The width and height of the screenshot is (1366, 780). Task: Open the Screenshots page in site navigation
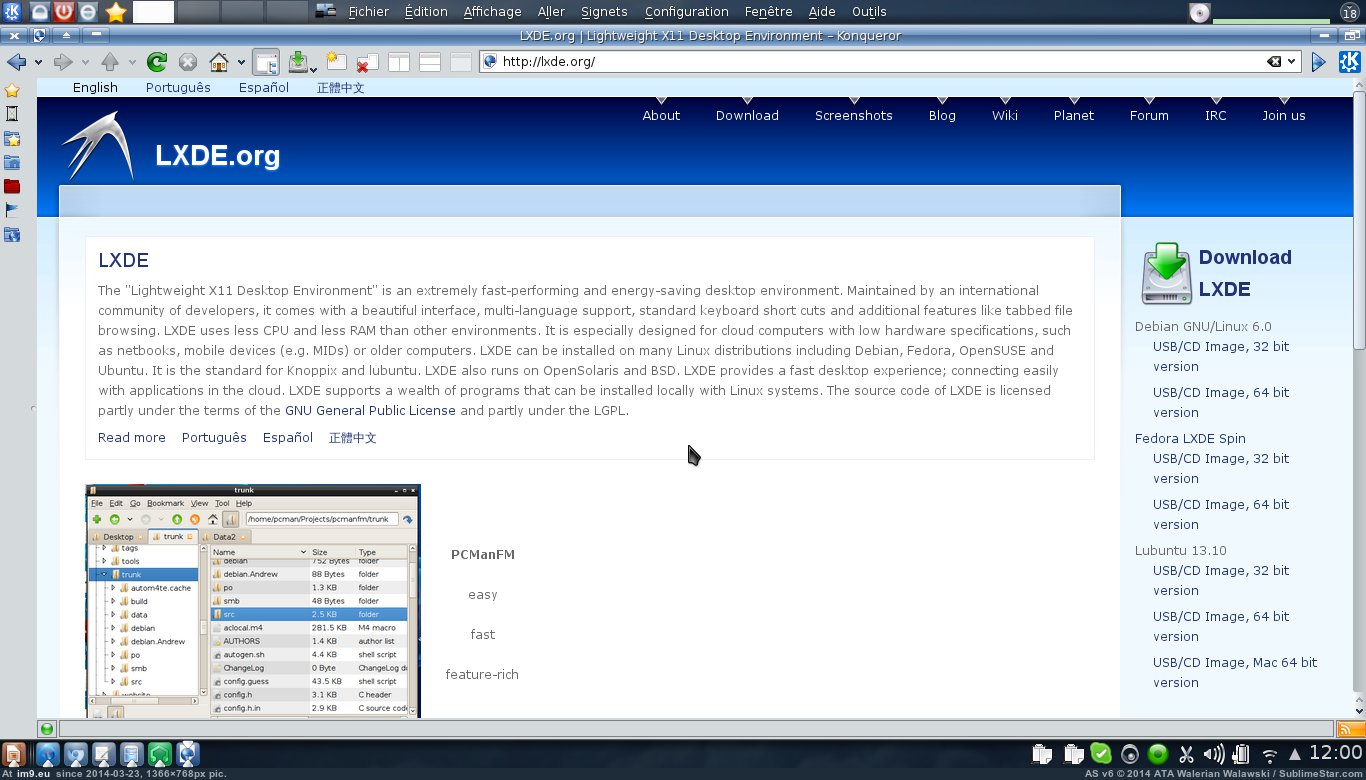pos(853,115)
